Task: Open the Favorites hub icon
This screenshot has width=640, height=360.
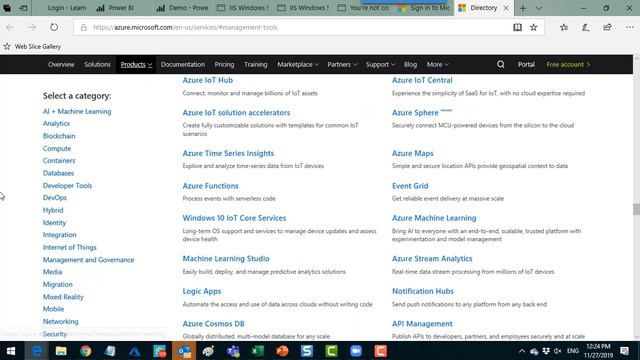Action: 564,27
